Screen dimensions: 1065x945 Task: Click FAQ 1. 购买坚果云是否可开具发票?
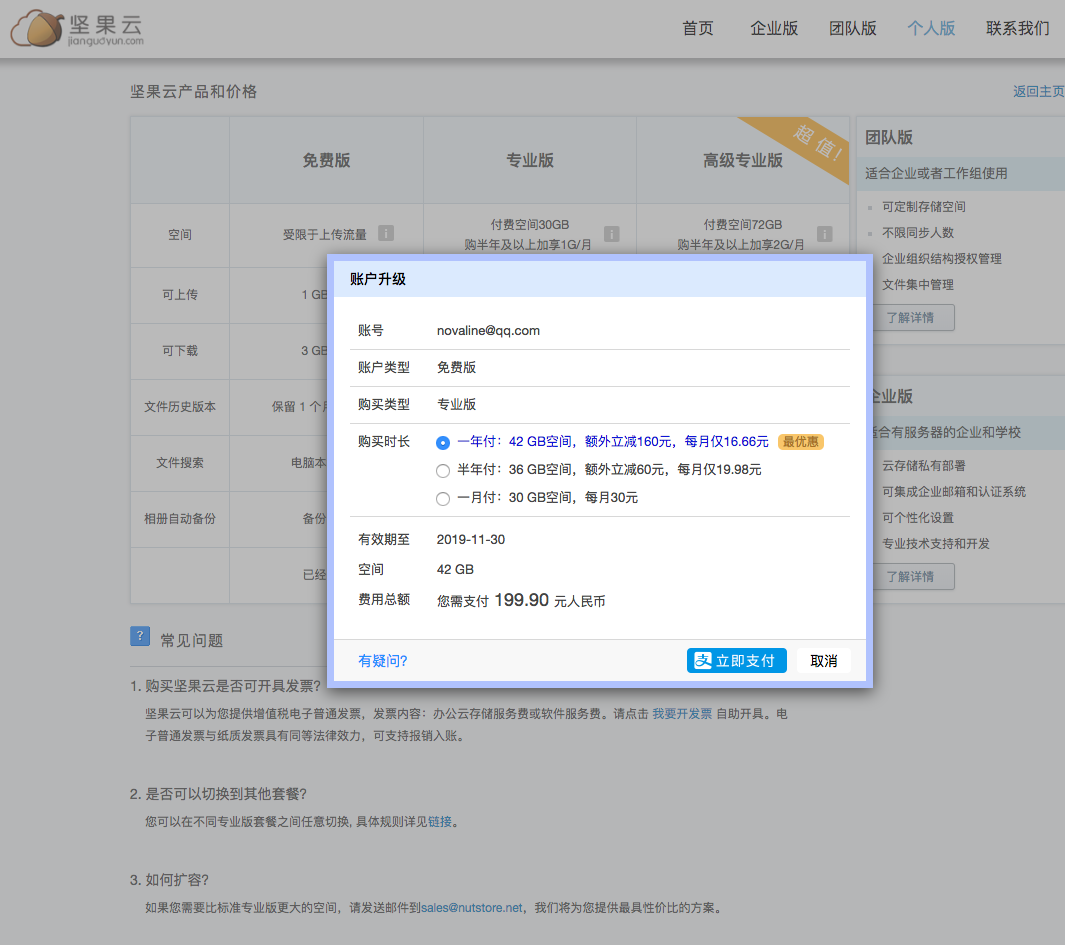[x=225, y=685]
